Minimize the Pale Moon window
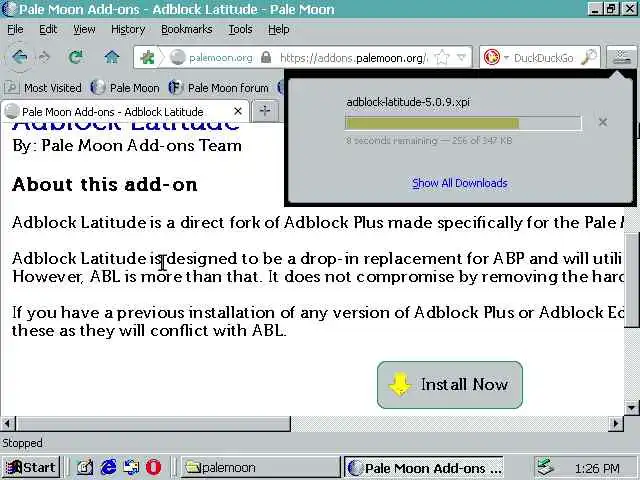This screenshot has height=480, width=640. 595,9
